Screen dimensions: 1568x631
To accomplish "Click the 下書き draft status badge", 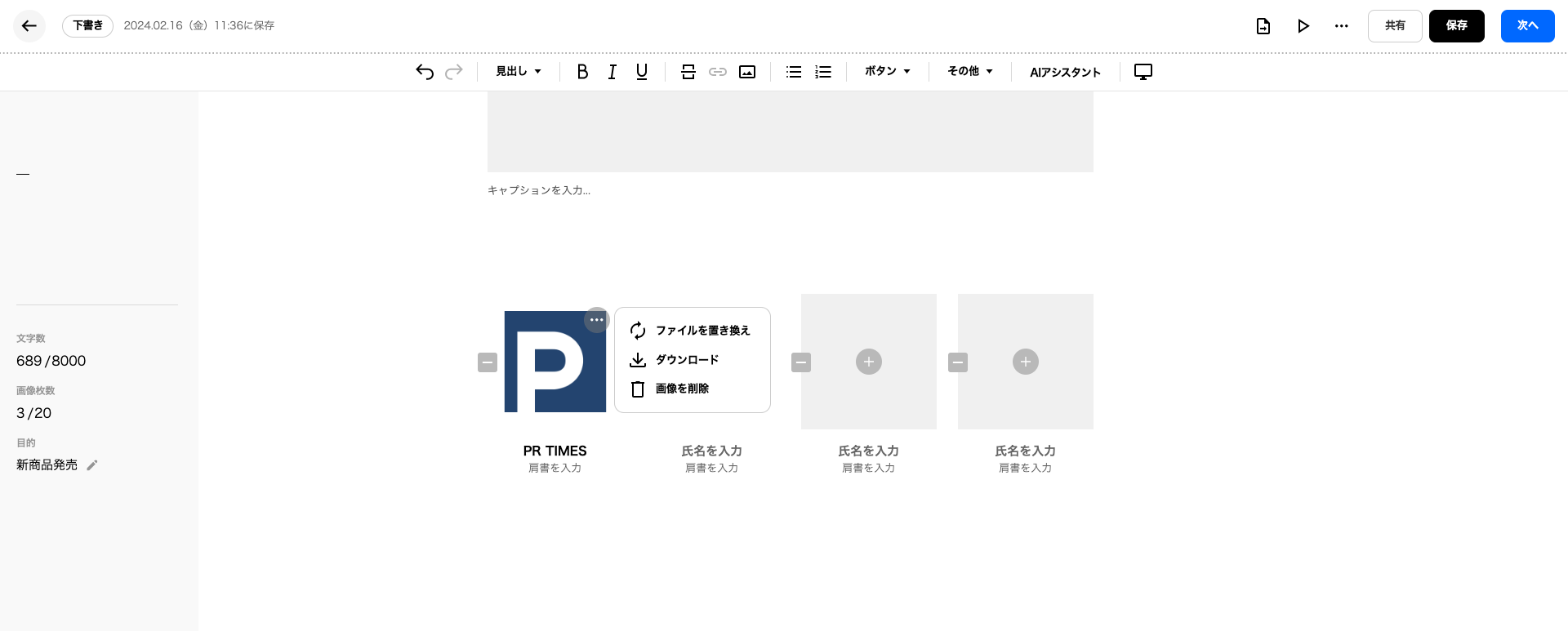I will 87,26.
